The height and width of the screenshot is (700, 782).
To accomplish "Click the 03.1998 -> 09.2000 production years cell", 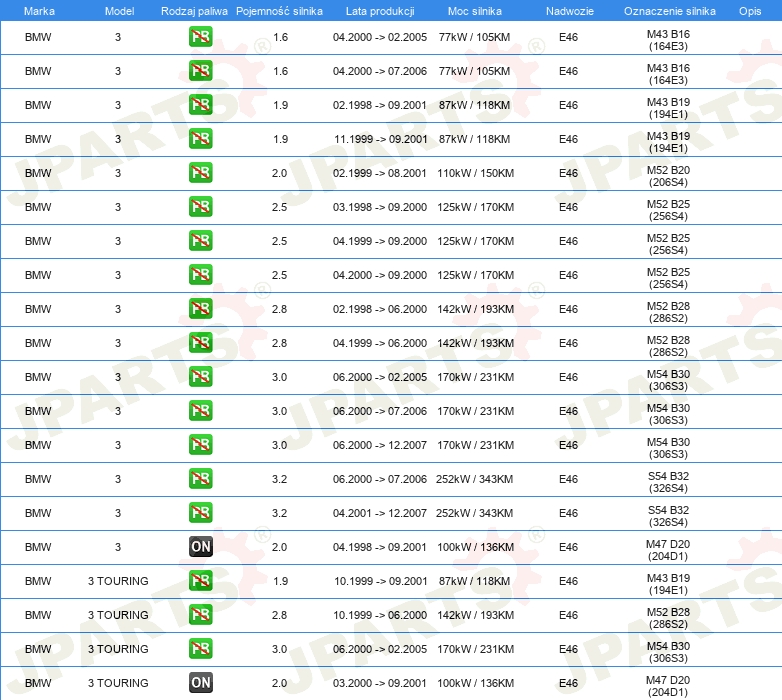I will (x=380, y=207).
